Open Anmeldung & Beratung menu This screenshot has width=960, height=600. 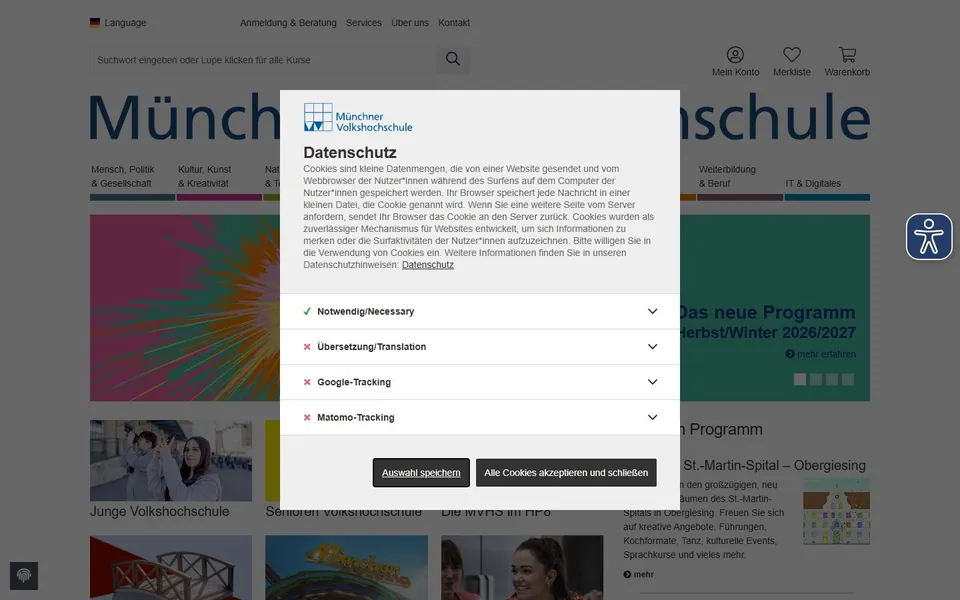[288, 23]
